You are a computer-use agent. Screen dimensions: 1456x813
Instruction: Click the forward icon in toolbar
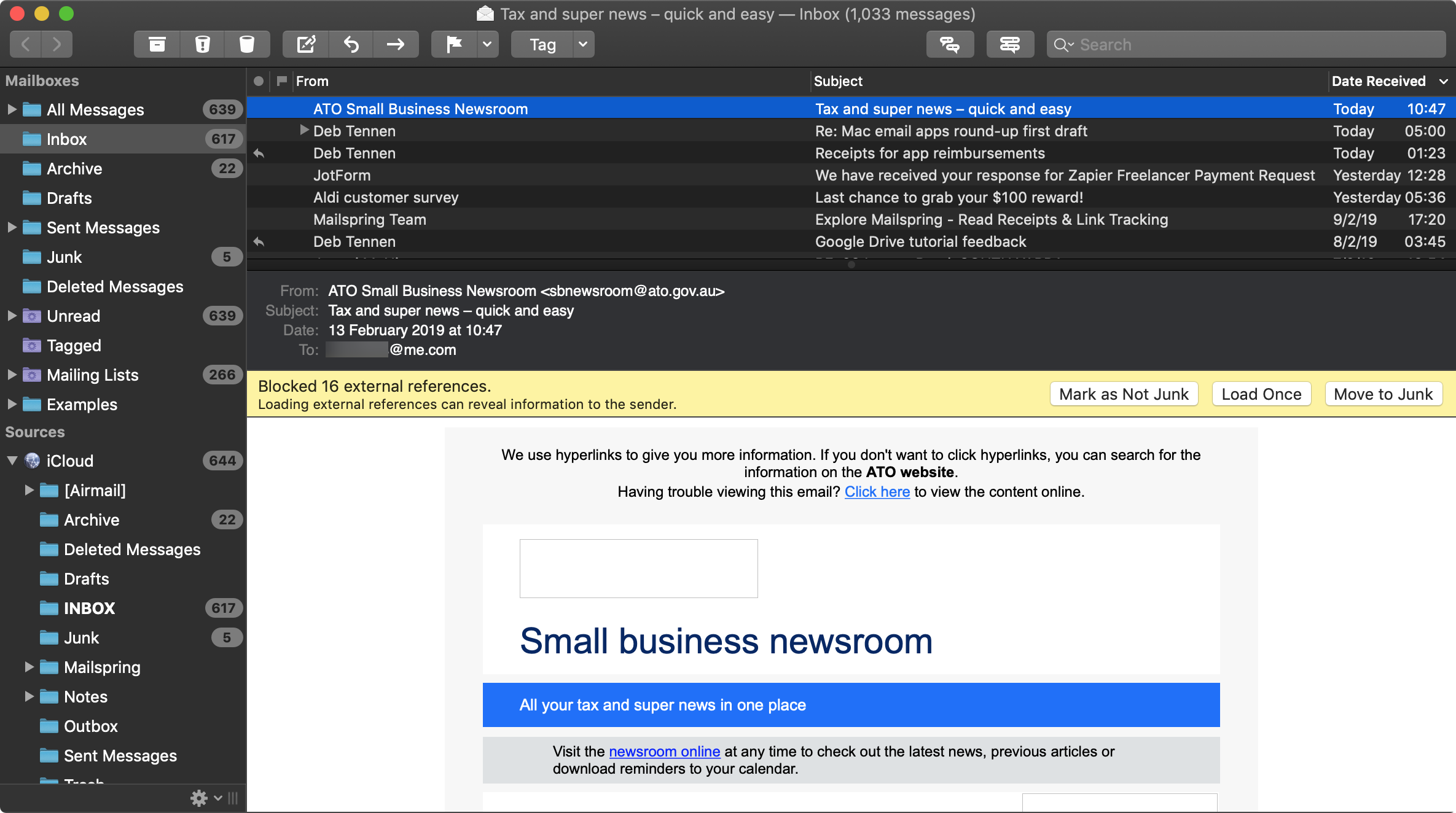[x=397, y=44]
